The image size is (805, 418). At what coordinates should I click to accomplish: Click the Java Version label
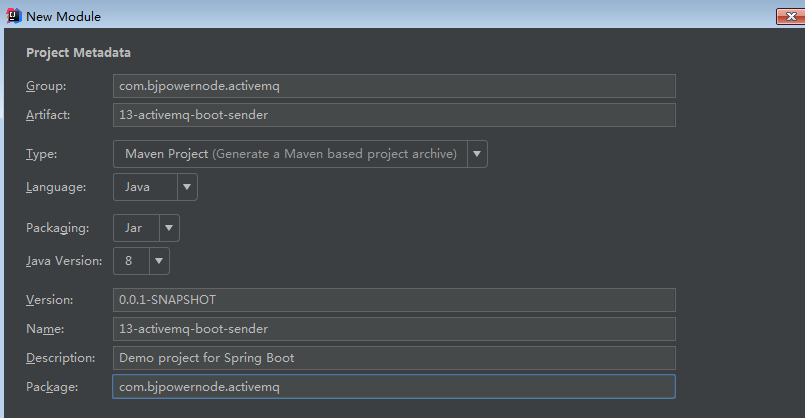pyautogui.click(x=64, y=261)
